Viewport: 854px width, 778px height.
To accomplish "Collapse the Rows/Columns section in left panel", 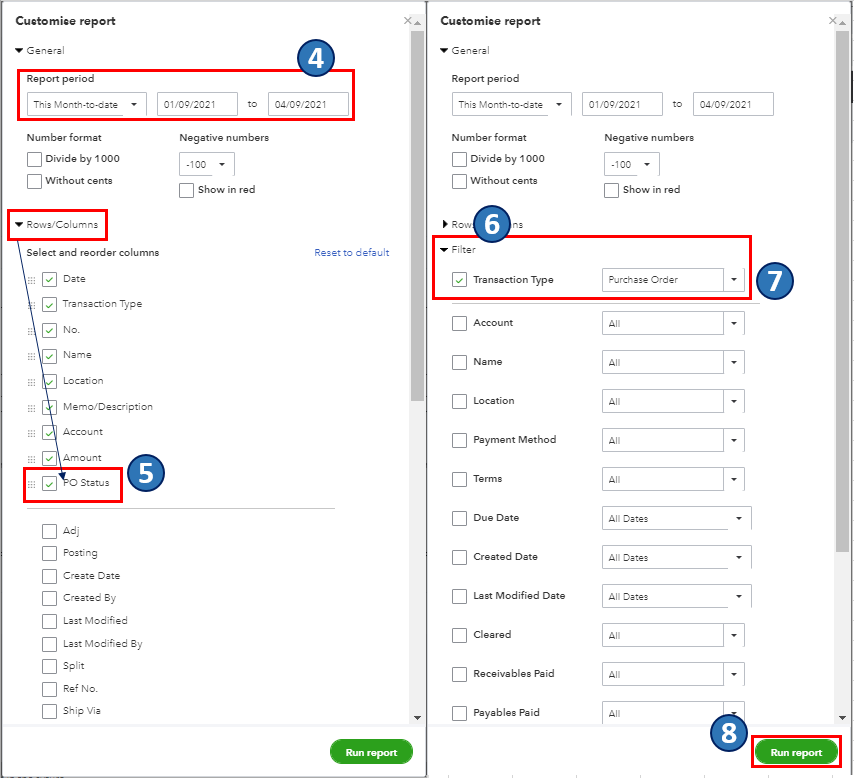I will click(x=19, y=225).
